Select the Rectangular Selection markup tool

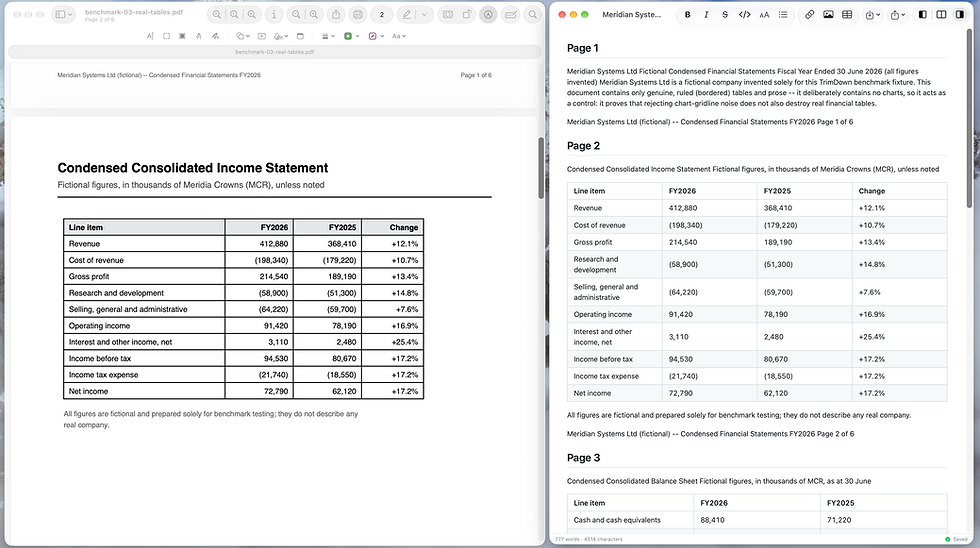click(x=166, y=36)
